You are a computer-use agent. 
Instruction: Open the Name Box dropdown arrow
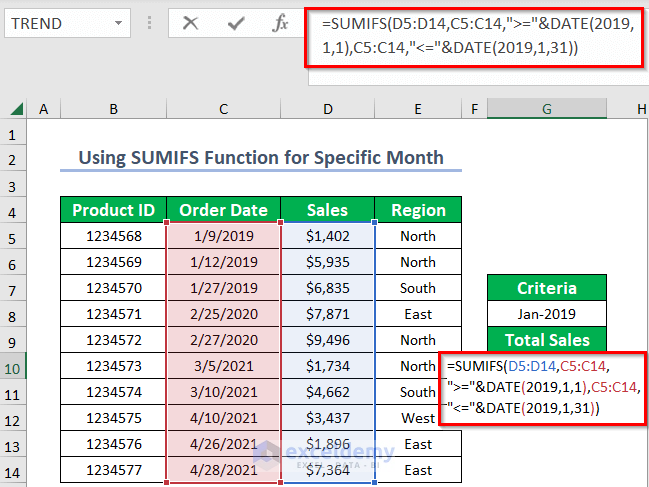pyautogui.click(x=118, y=23)
